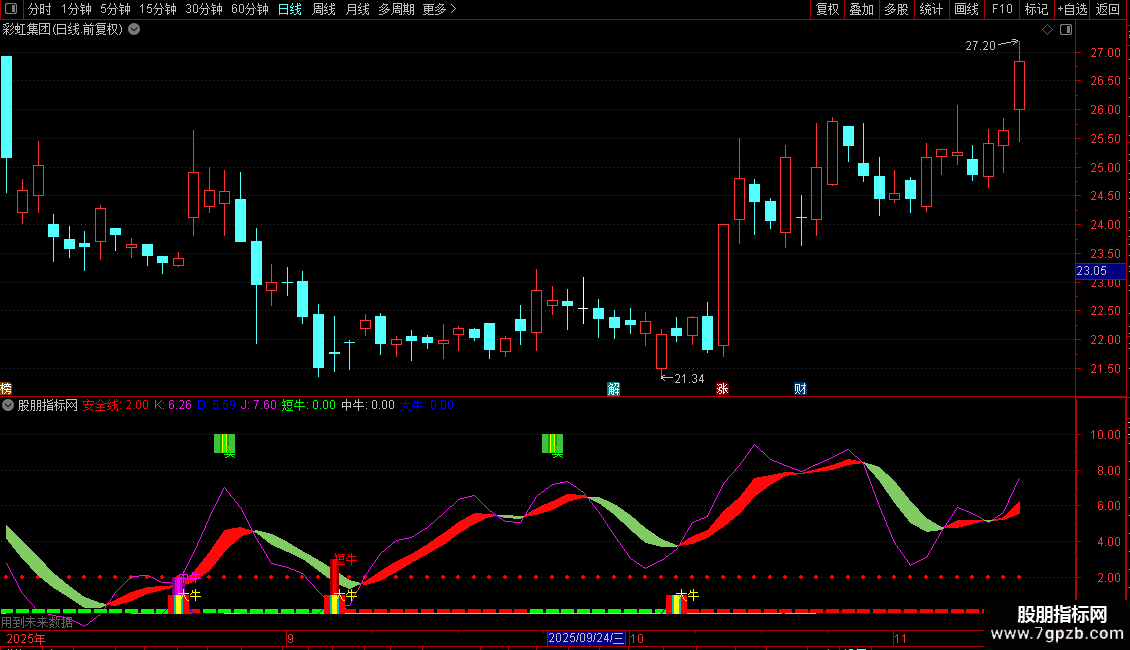Viewport: 1130px width, 650px height.
Task: Open F10 company information
Action: (1002, 9)
